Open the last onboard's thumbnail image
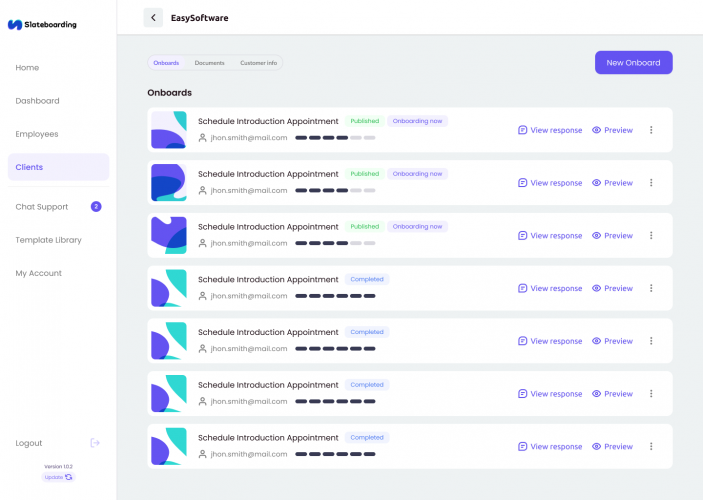703x500 pixels. (169, 446)
